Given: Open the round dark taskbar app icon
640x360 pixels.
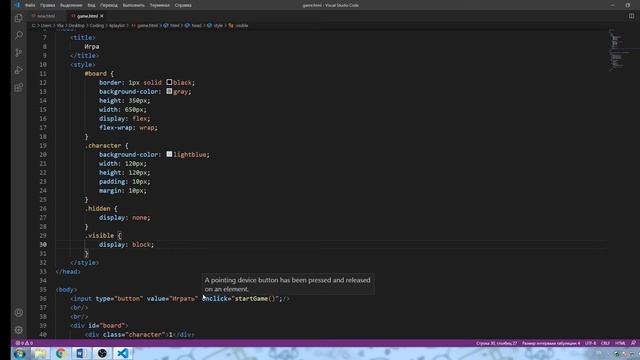Looking at the screenshot, I should click(x=102, y=353).
